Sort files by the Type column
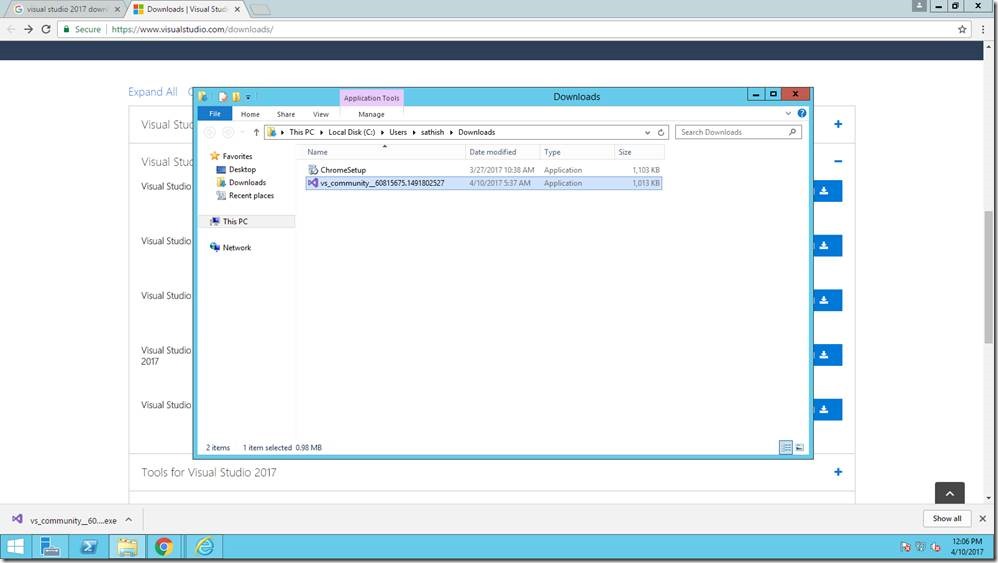Viewport: 998px width, 563px height. click(577, 152)
